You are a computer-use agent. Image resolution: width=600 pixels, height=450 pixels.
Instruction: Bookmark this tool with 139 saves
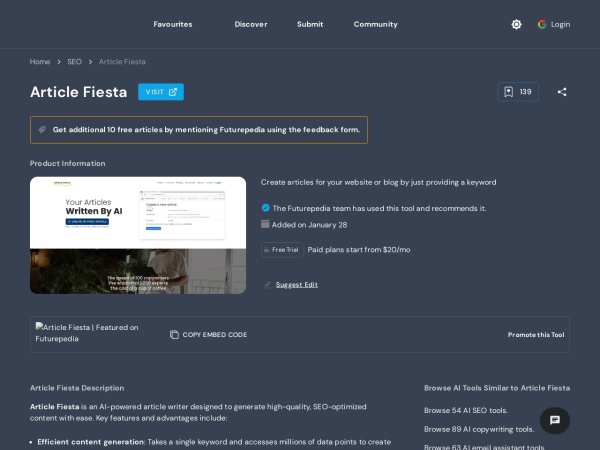pyautogui.click(x=518, y=92)
